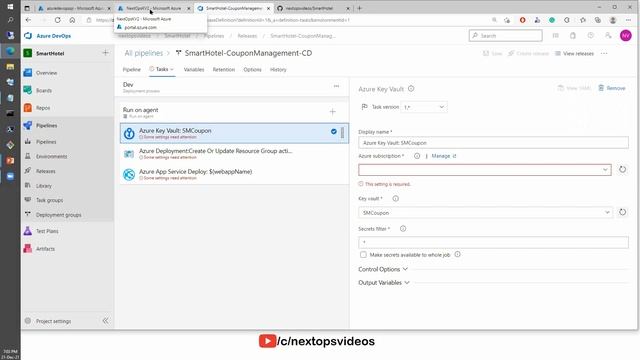Open Environments under Pipelines

51,156
